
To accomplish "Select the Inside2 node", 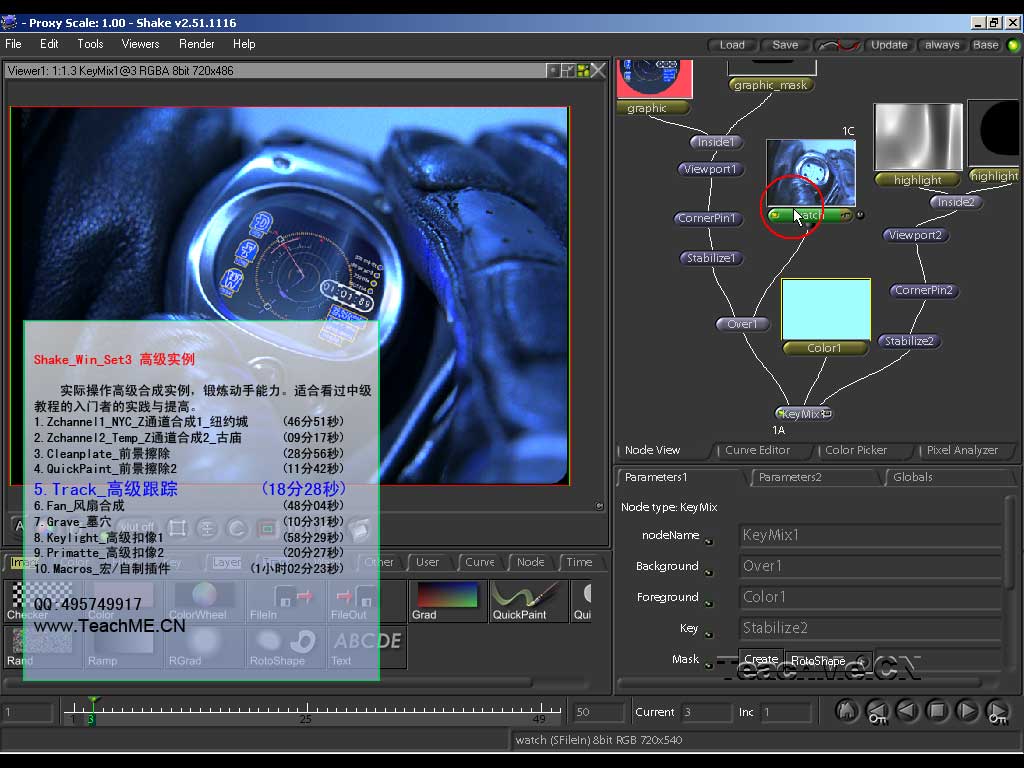I will [956, 202].
